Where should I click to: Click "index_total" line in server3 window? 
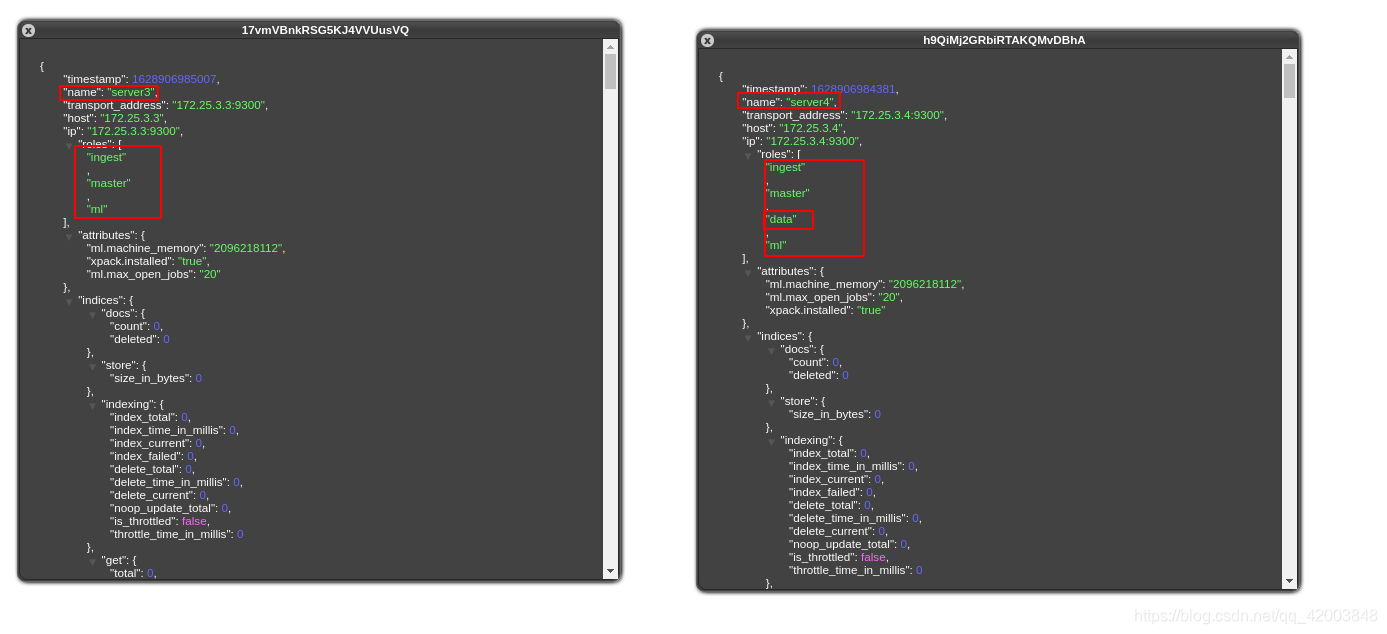(150, 417)
